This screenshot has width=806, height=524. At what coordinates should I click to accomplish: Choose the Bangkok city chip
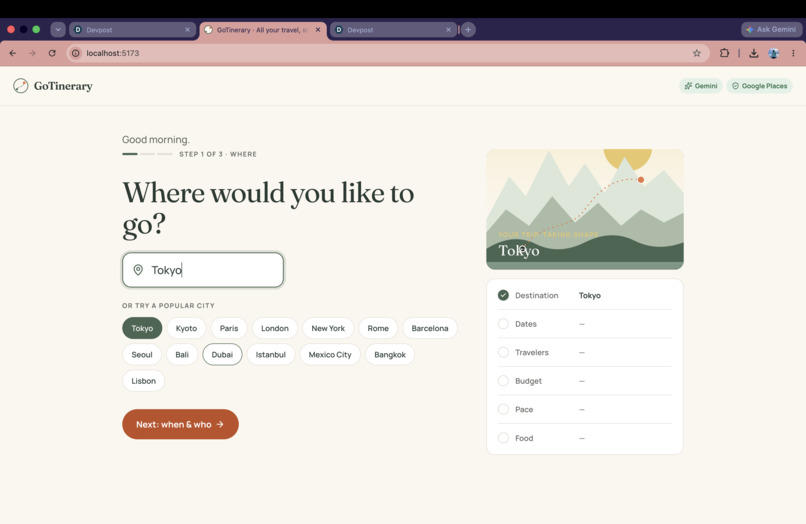pyautogui.click(x=390, y=354)
